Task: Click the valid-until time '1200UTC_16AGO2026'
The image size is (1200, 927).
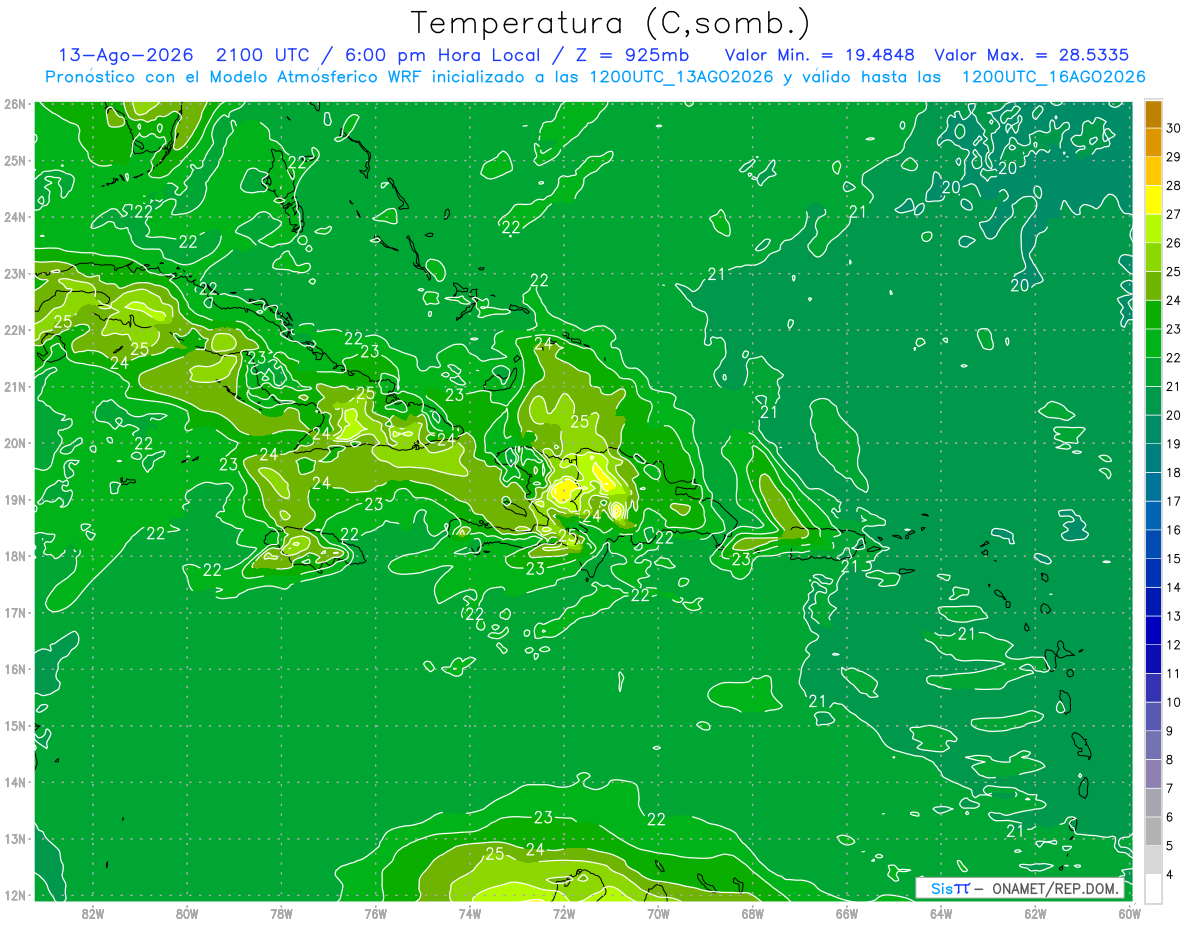Action: (x=1052, y=77)
